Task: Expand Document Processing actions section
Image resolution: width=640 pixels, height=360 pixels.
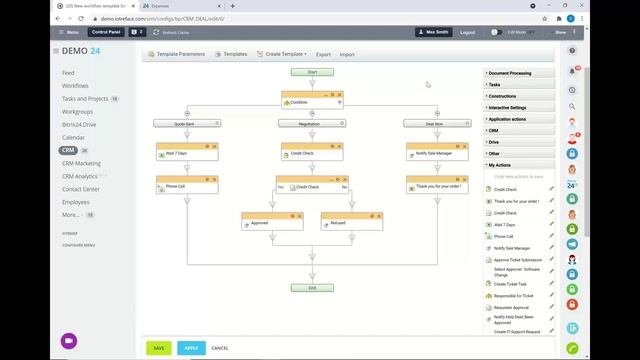Action: coord(519,73)
